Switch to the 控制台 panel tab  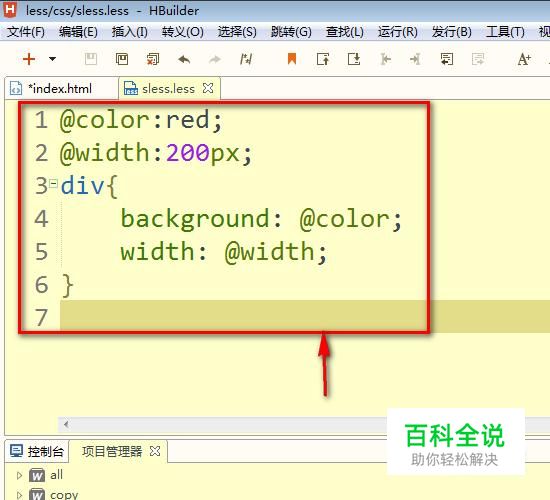point(37,451)
